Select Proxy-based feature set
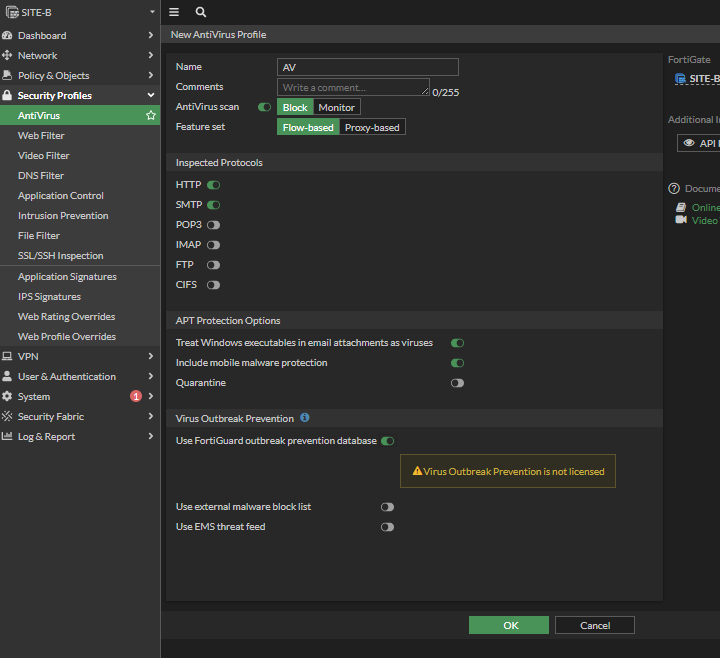 point(372,128)
